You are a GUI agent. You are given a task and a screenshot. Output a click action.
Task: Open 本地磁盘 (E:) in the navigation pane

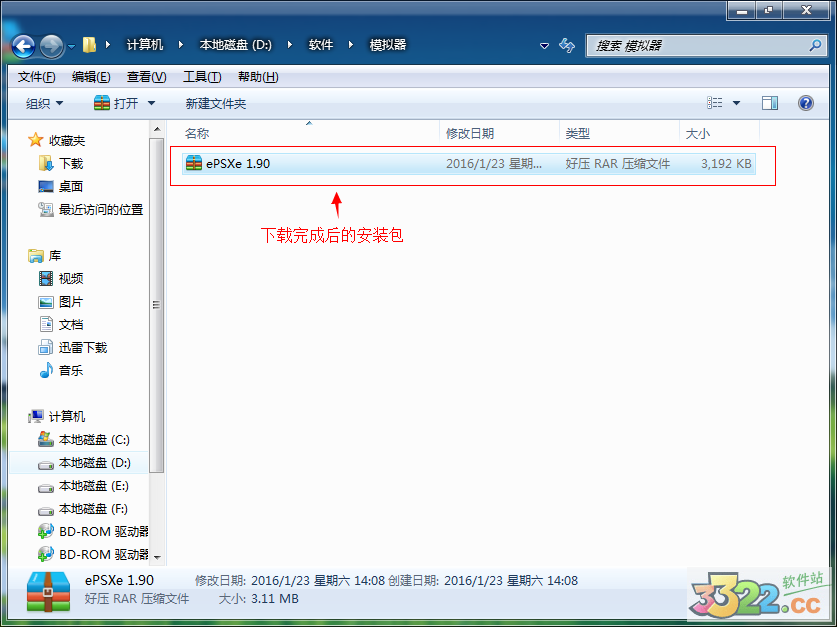(x=83, y=486)
